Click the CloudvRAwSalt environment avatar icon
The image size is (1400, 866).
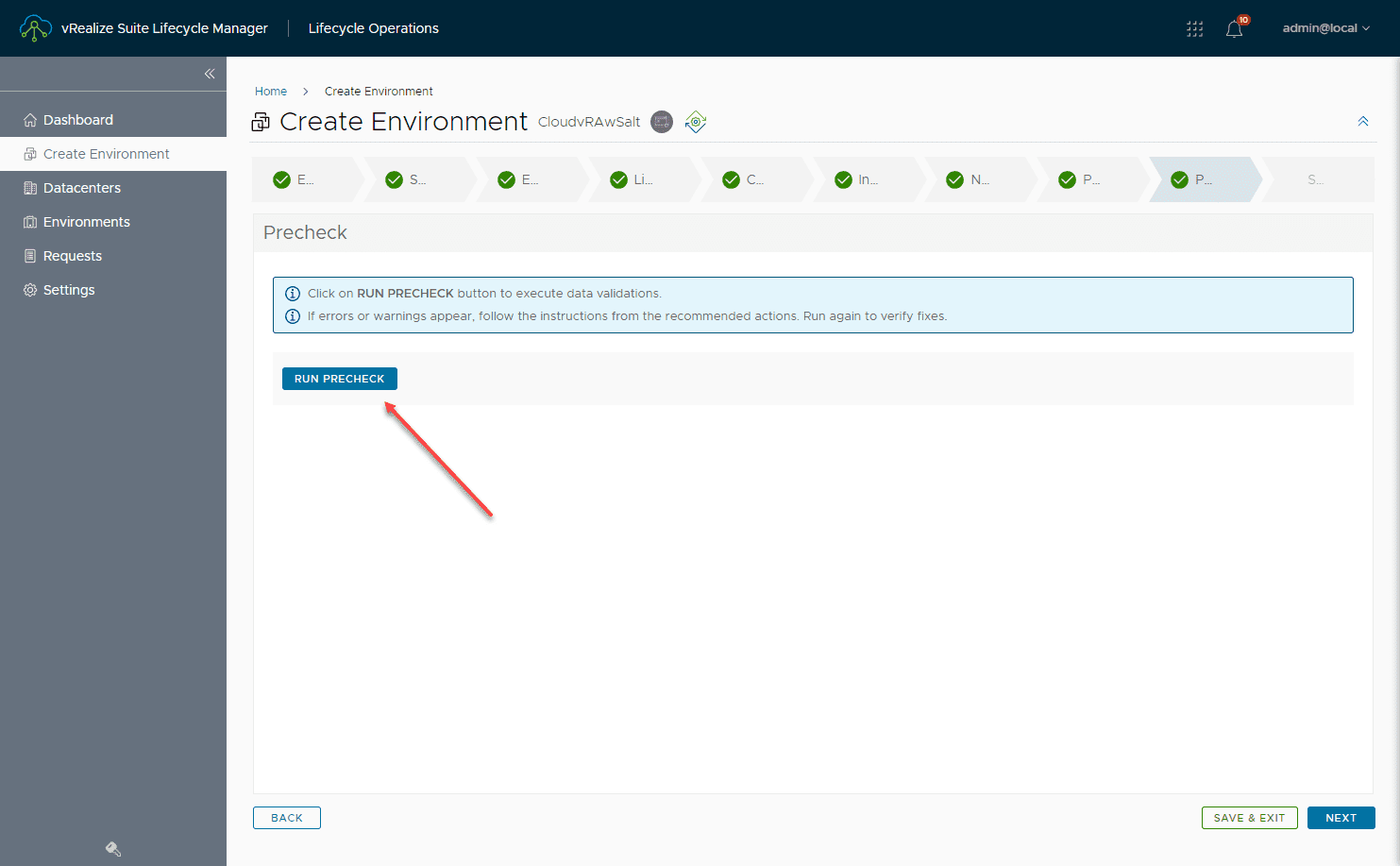tap(661, 122)
